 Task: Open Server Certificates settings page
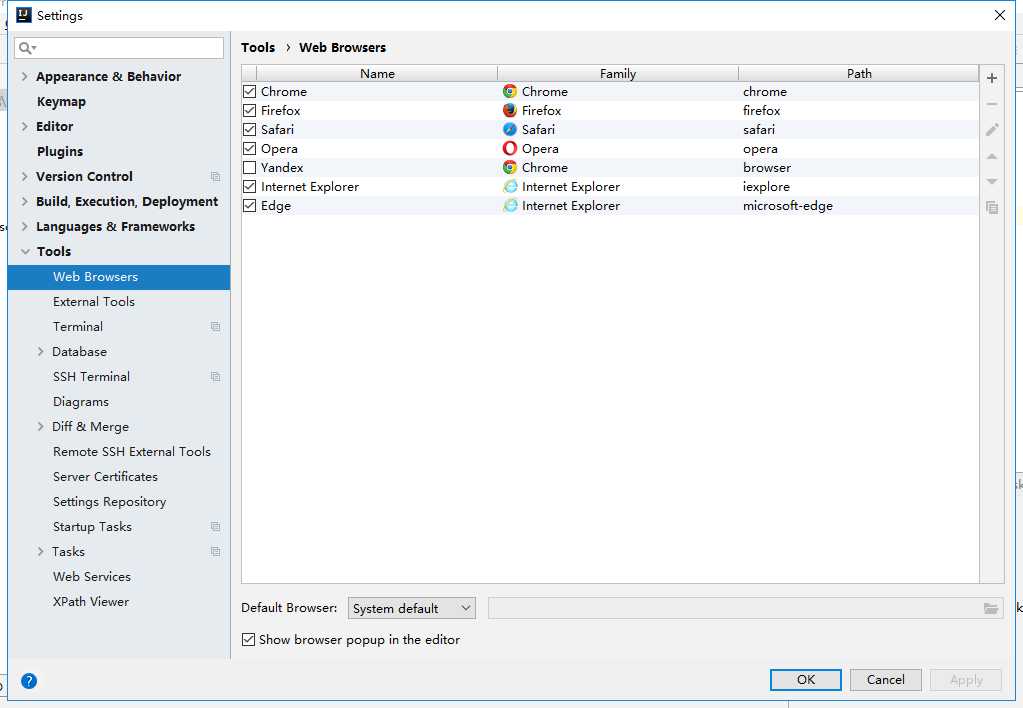point(105,476)
